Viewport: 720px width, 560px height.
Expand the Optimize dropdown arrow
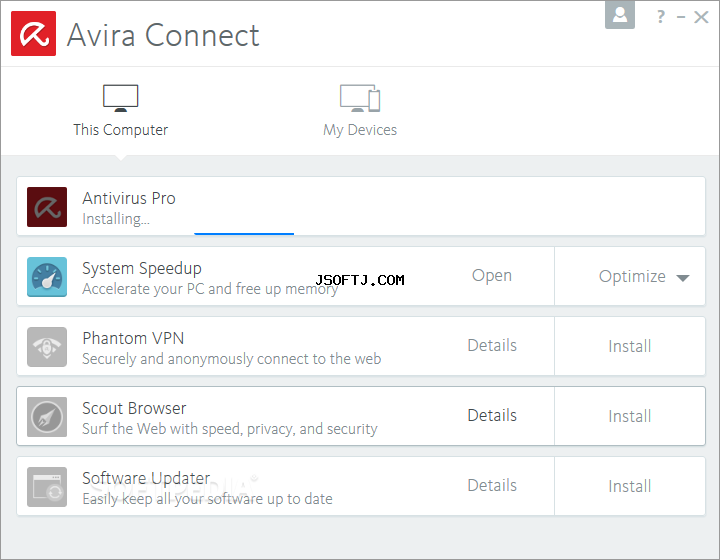tap(683, 278)
